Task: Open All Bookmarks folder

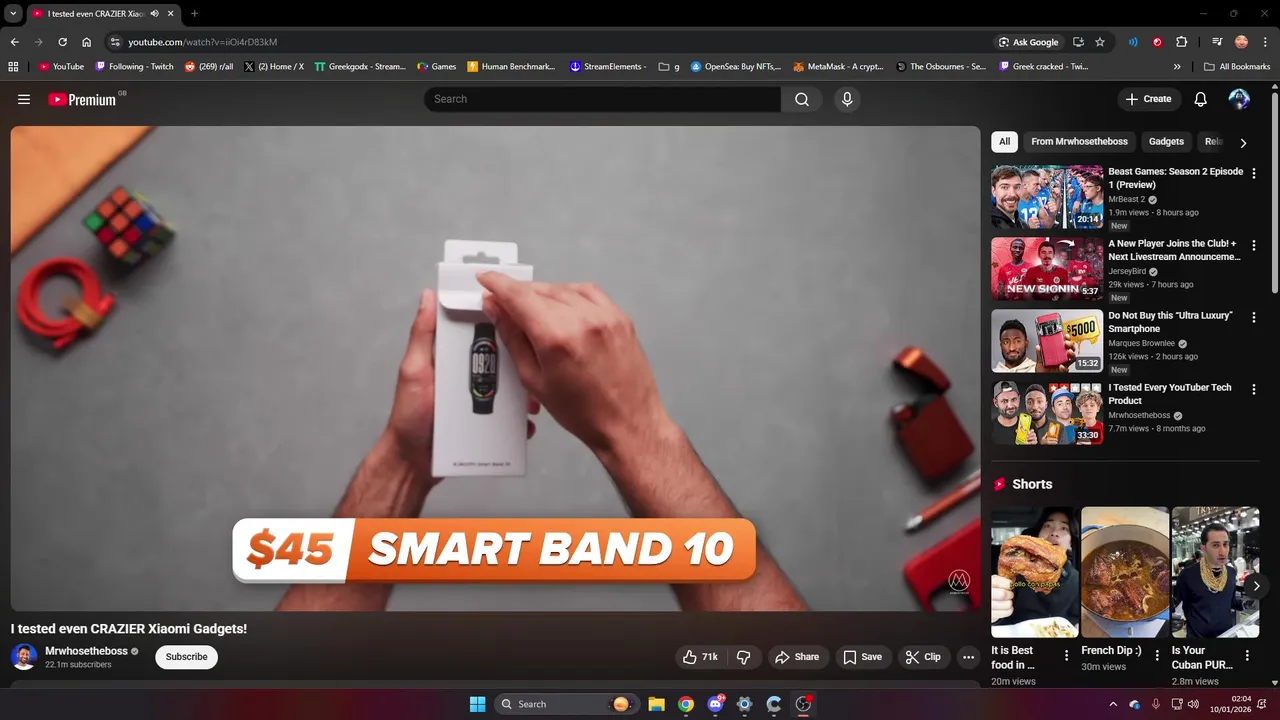Action: pyautogui.click(x=1237, y=67)
